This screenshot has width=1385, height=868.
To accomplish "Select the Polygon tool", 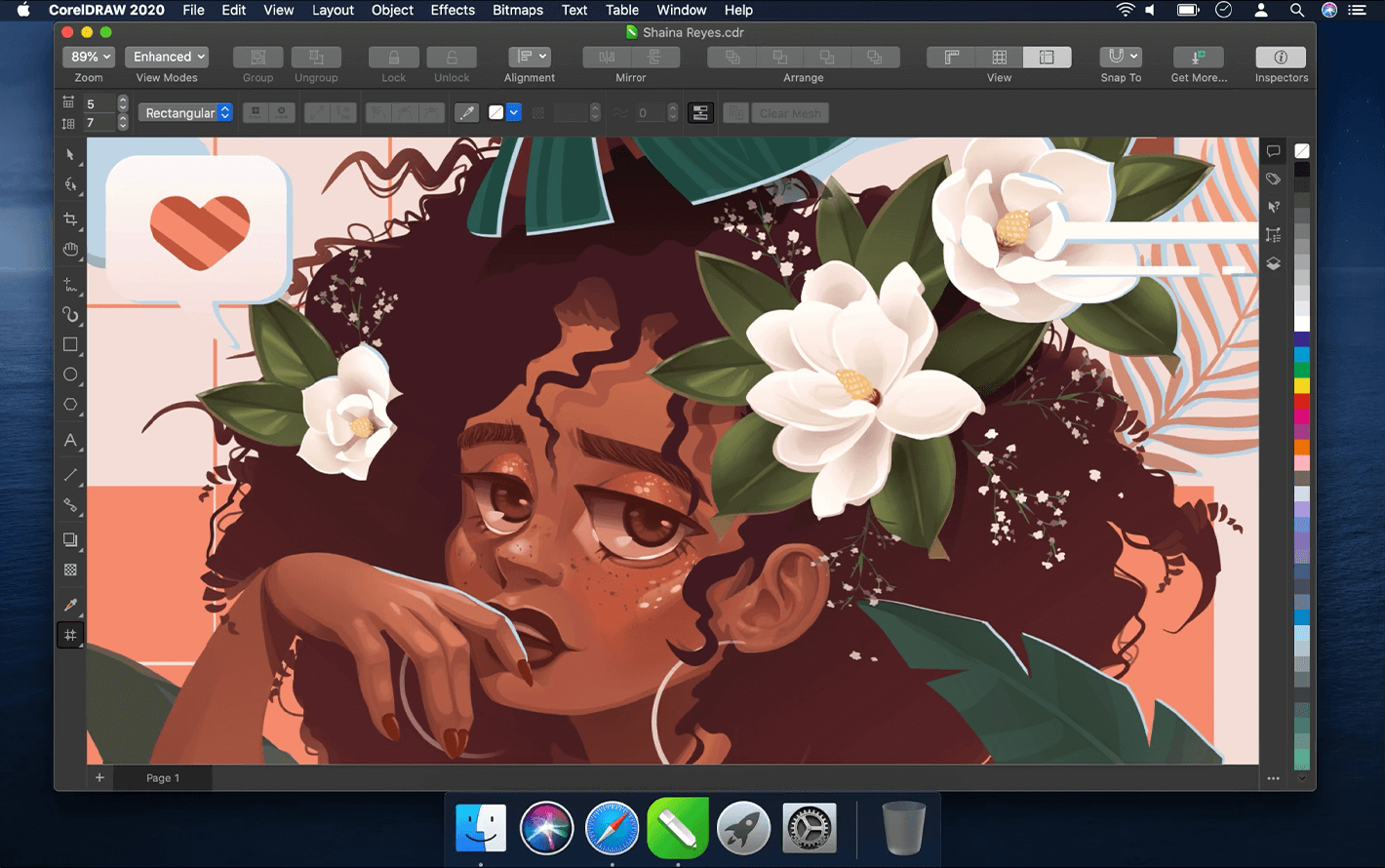I will 70,405.
